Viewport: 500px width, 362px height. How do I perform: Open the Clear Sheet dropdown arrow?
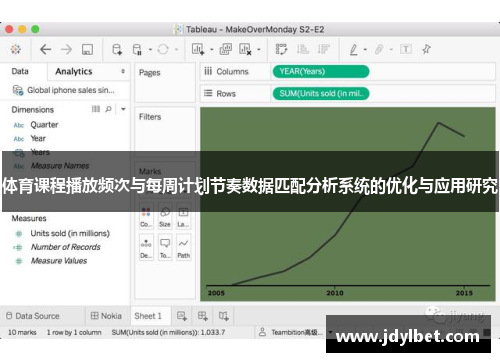(x=259, y=49)
